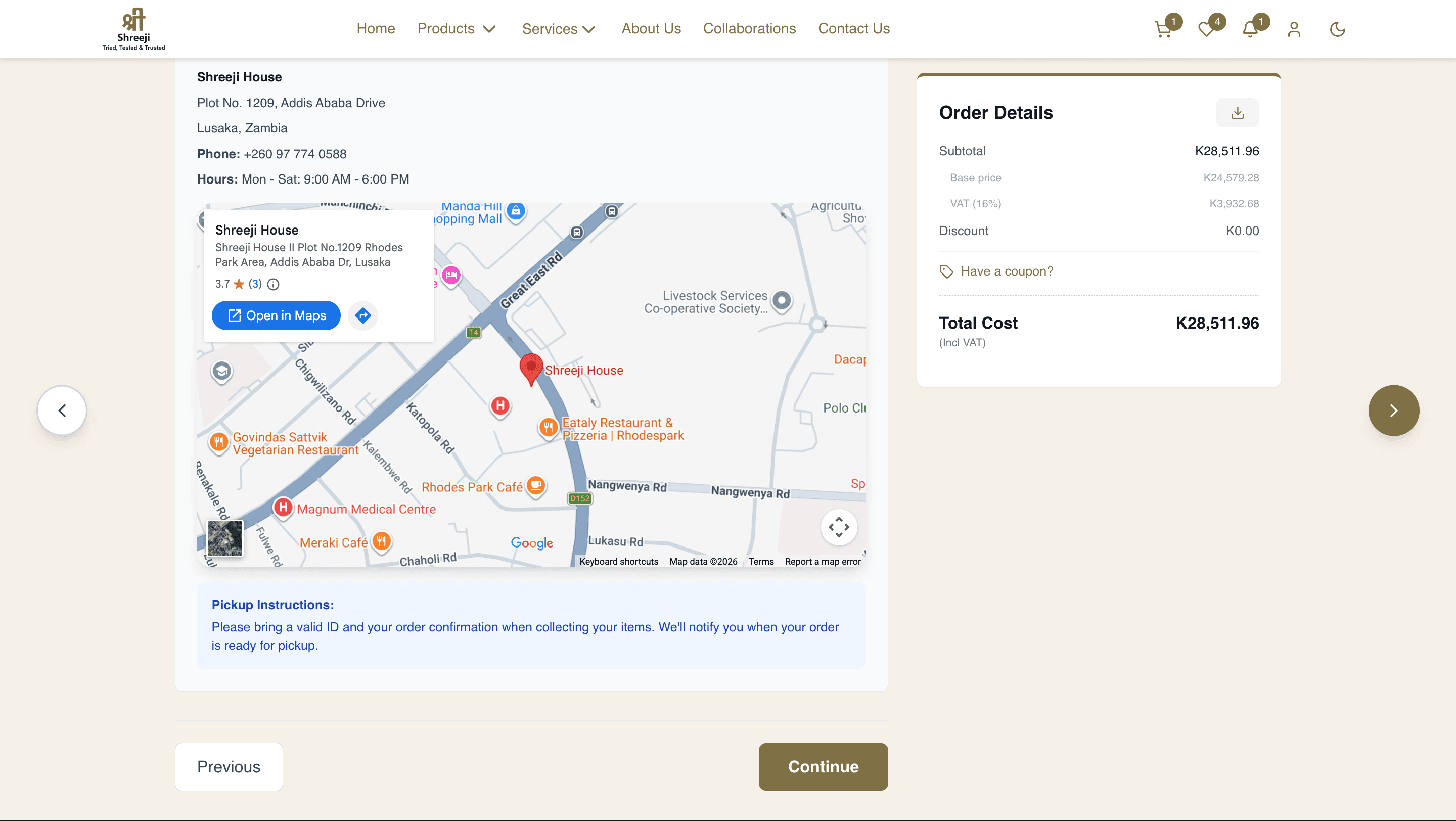Click the Continue button
The width and height of the screenshot is (1456, 821).
coord(823,767)
